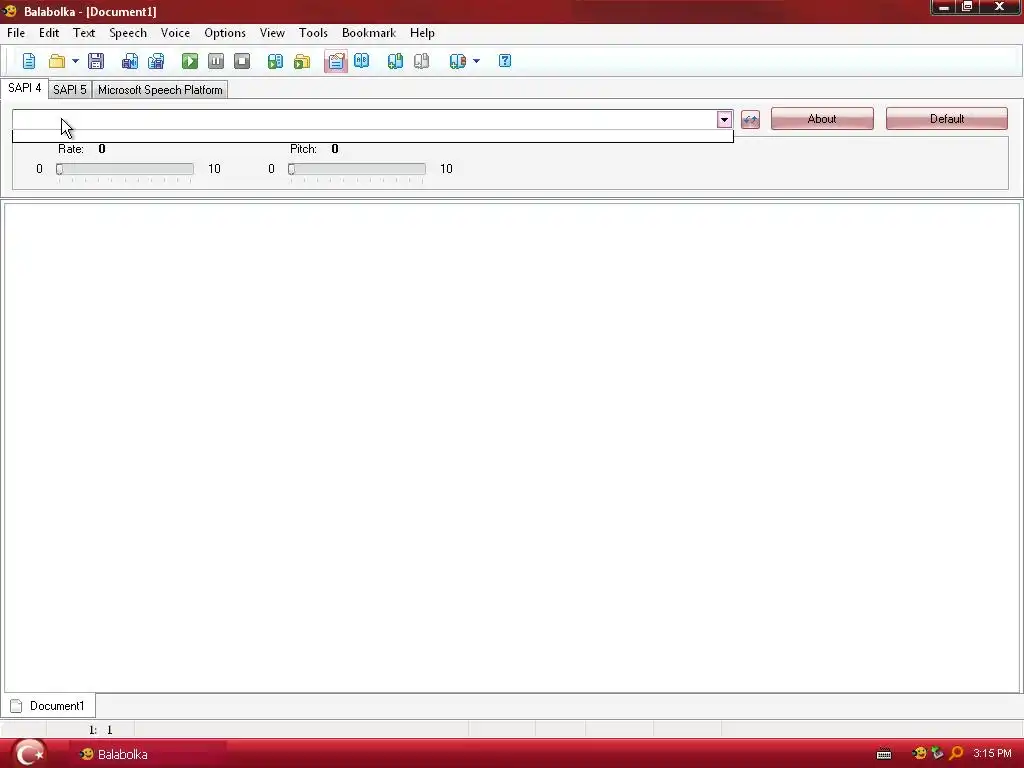
Task: Click the Default settings button
Action: [x=947, y=119]
